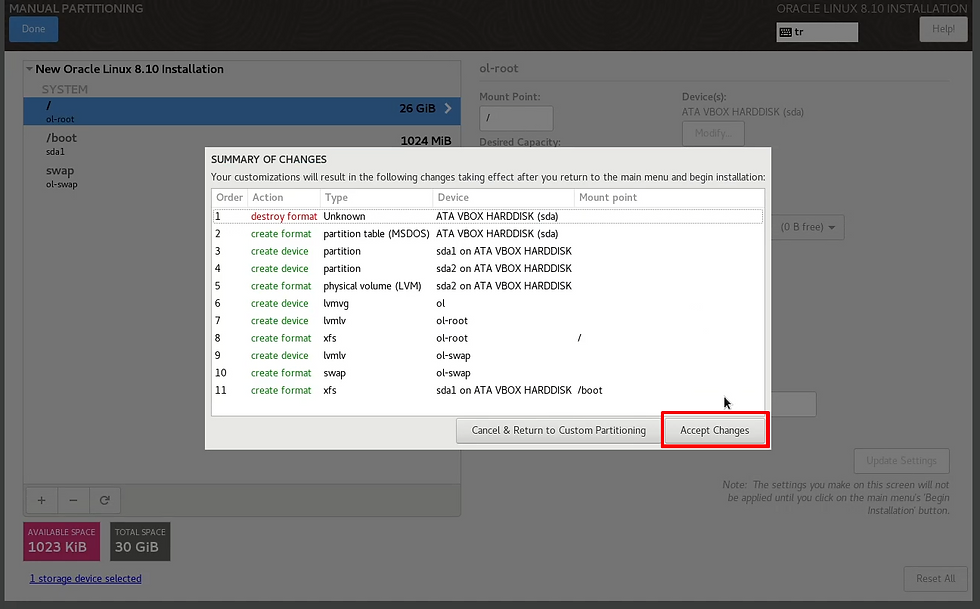Select row 6 create device lvmvg ol
This screenshot has width=980, height=609.
click(x=488, y=303)
